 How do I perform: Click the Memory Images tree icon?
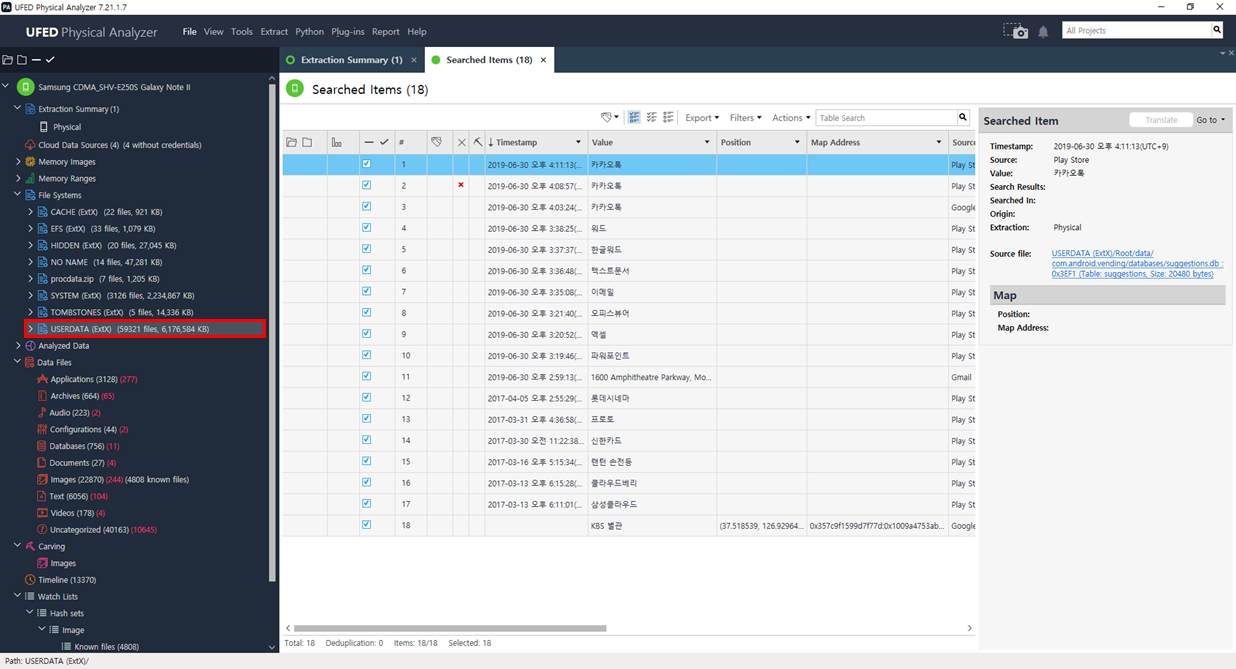click(x=30, y=162)
